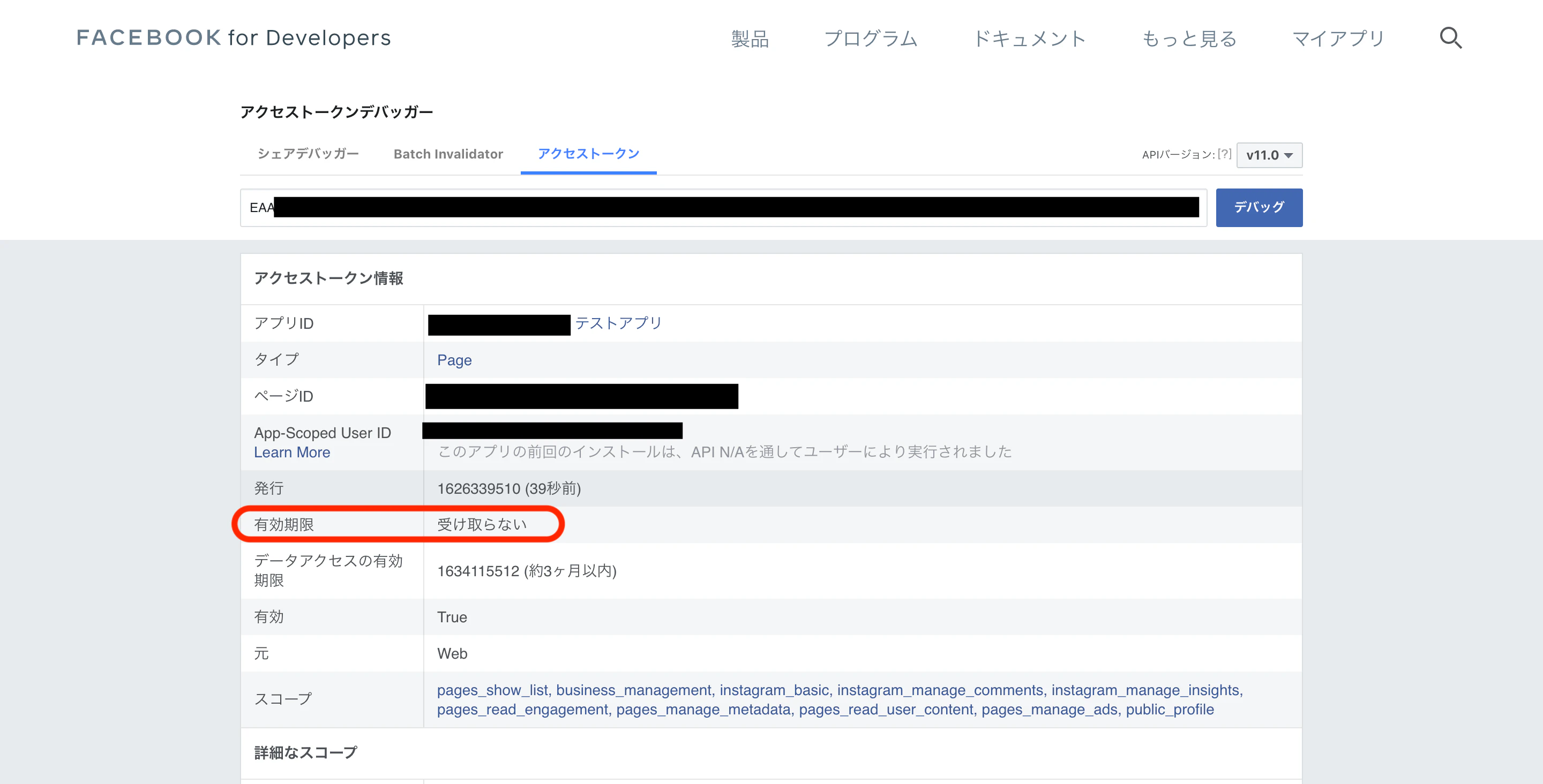Click the instagram_basic scope link
1543x784 pixels.
774,690
